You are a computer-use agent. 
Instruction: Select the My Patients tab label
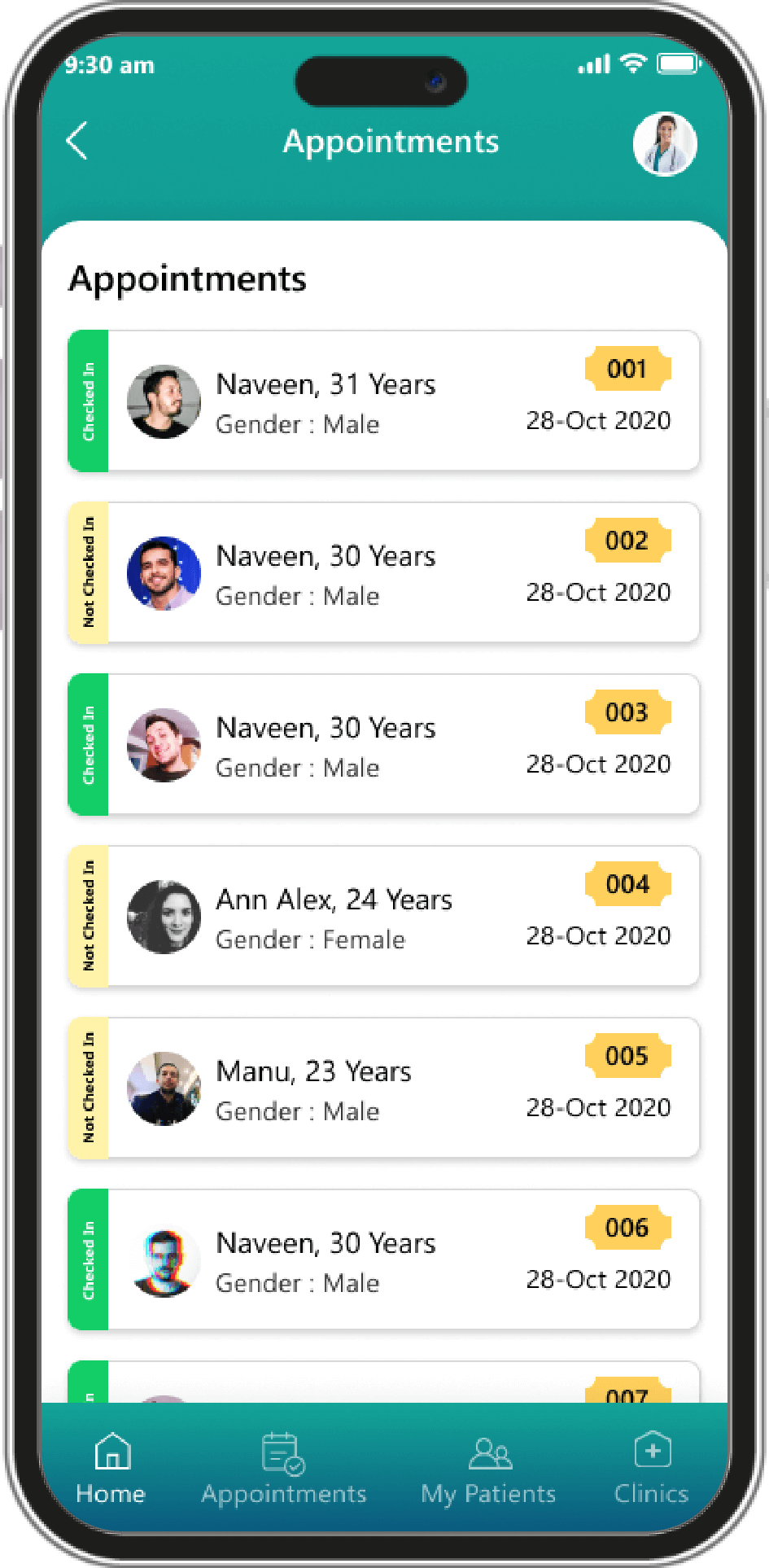click(488, 1494)
